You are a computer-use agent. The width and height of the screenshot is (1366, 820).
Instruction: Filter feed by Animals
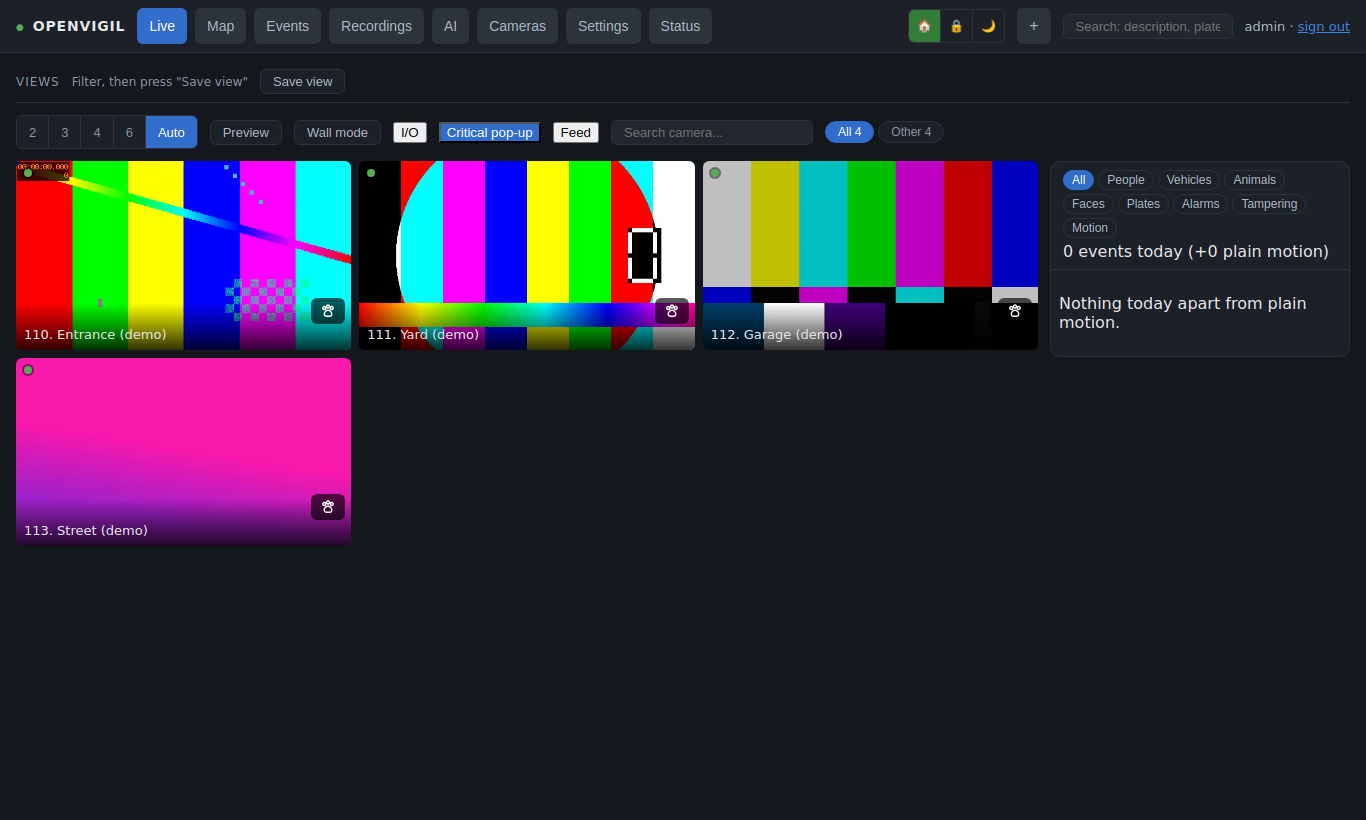pos(1254,180)
